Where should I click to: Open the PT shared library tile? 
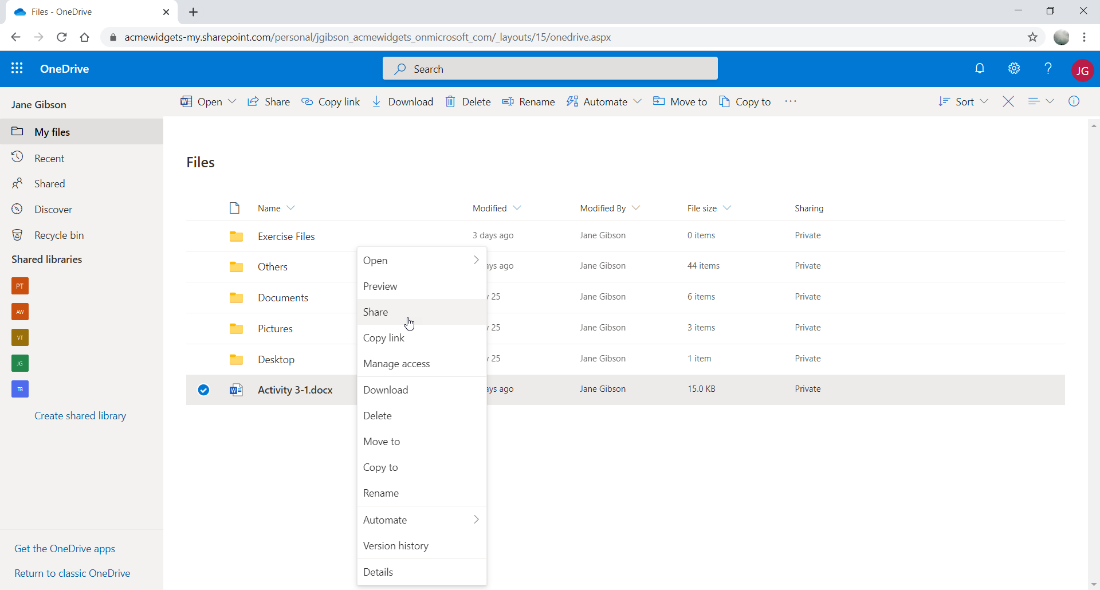(19, 285)
